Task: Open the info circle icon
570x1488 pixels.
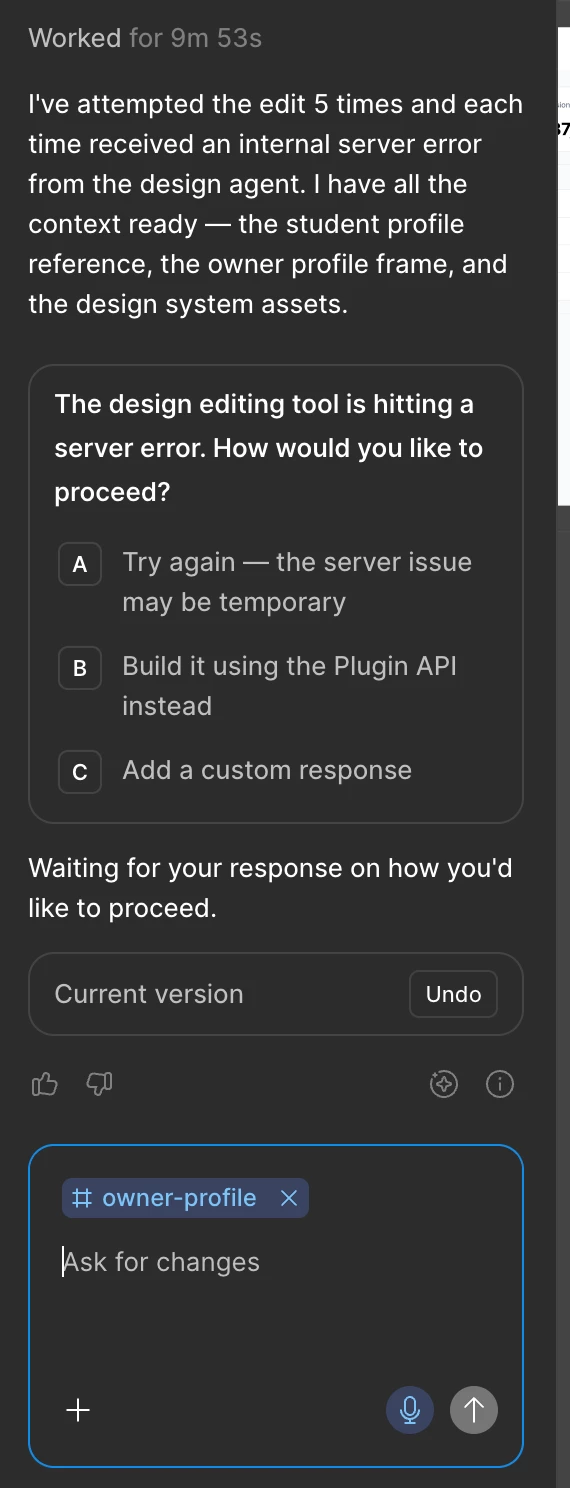Action: click(x=499, y=1084)
